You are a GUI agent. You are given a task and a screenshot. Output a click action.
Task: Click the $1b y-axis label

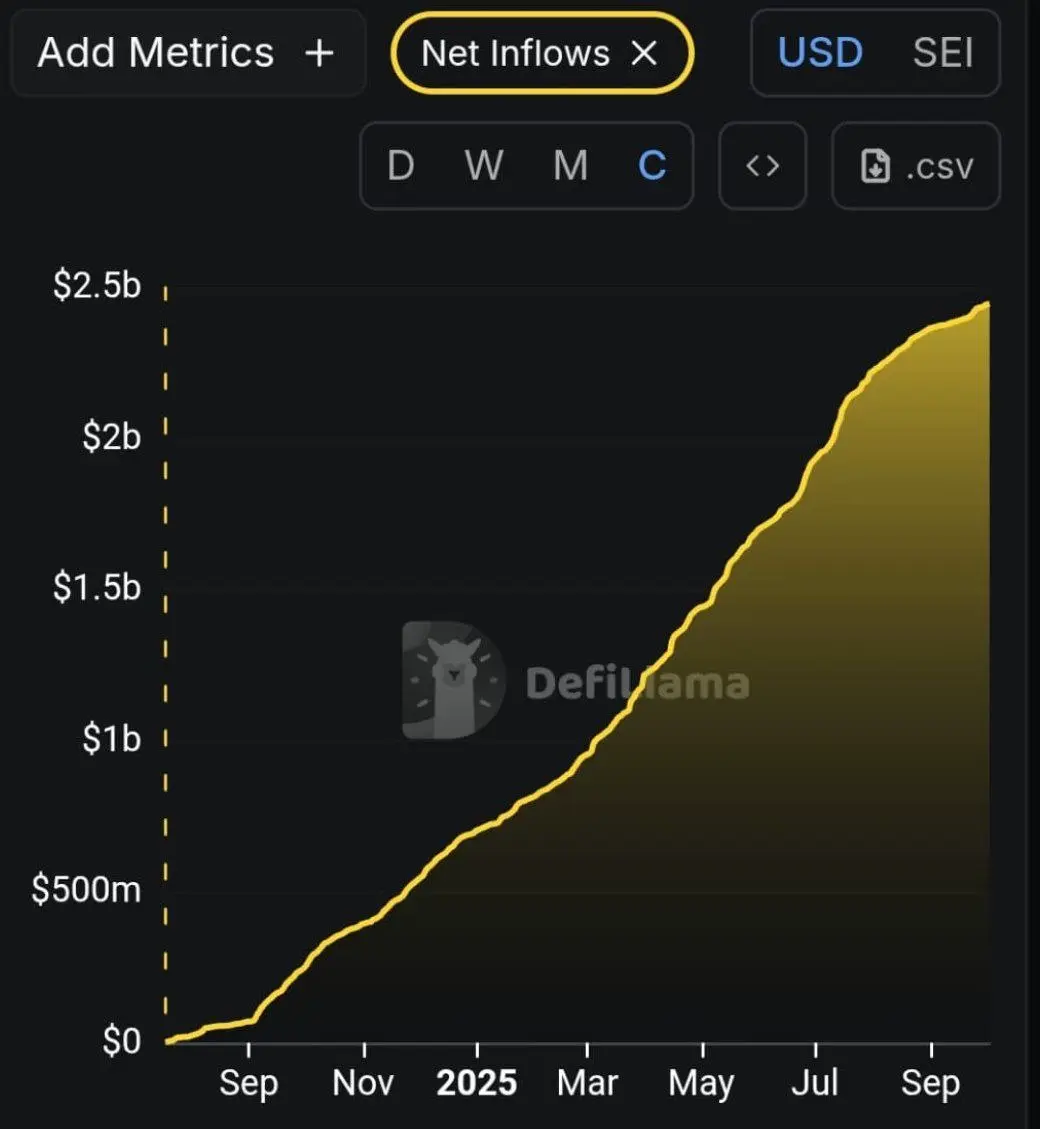[x=109, y=739]
